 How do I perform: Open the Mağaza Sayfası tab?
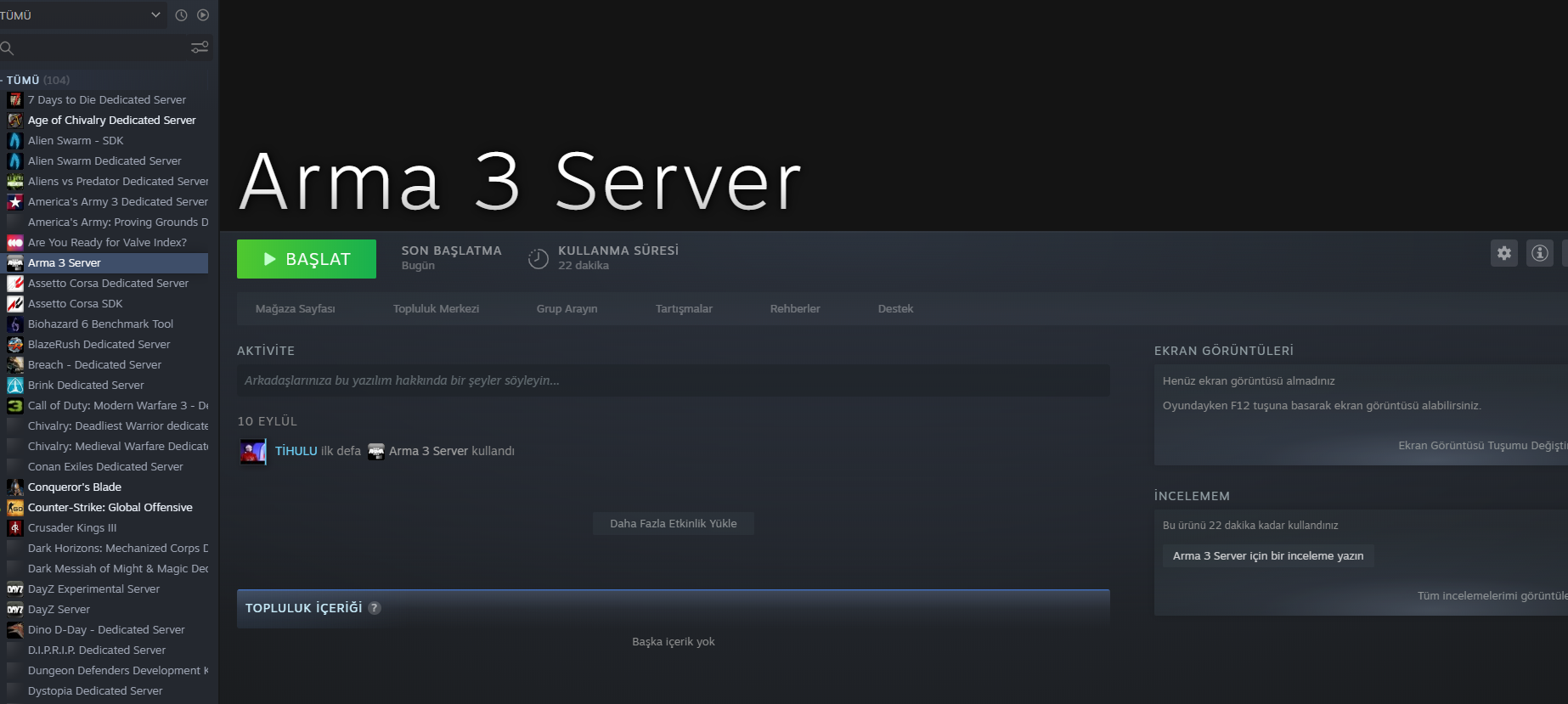[x=296, y=309]
